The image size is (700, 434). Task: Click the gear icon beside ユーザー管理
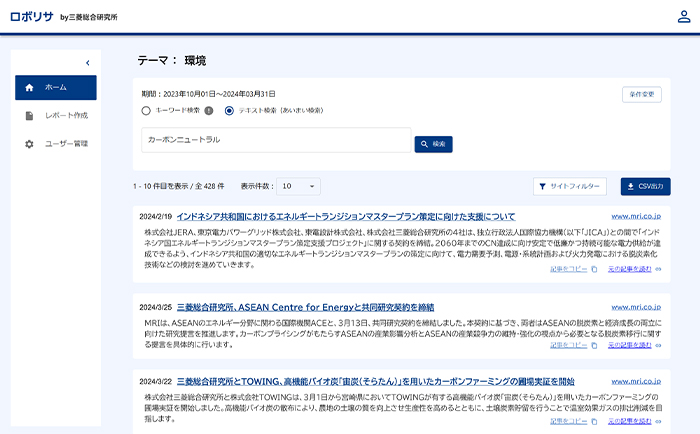[29, 144]
